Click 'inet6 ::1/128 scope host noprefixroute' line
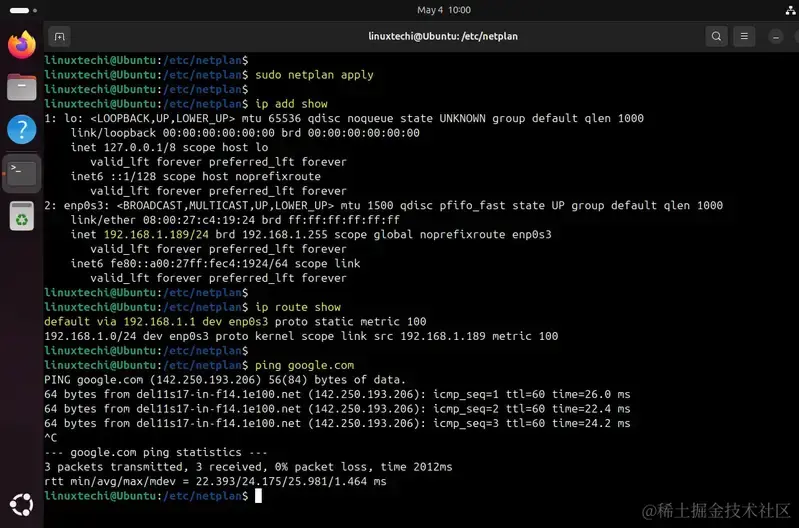 pyautogui.click(x=196, y=176)
